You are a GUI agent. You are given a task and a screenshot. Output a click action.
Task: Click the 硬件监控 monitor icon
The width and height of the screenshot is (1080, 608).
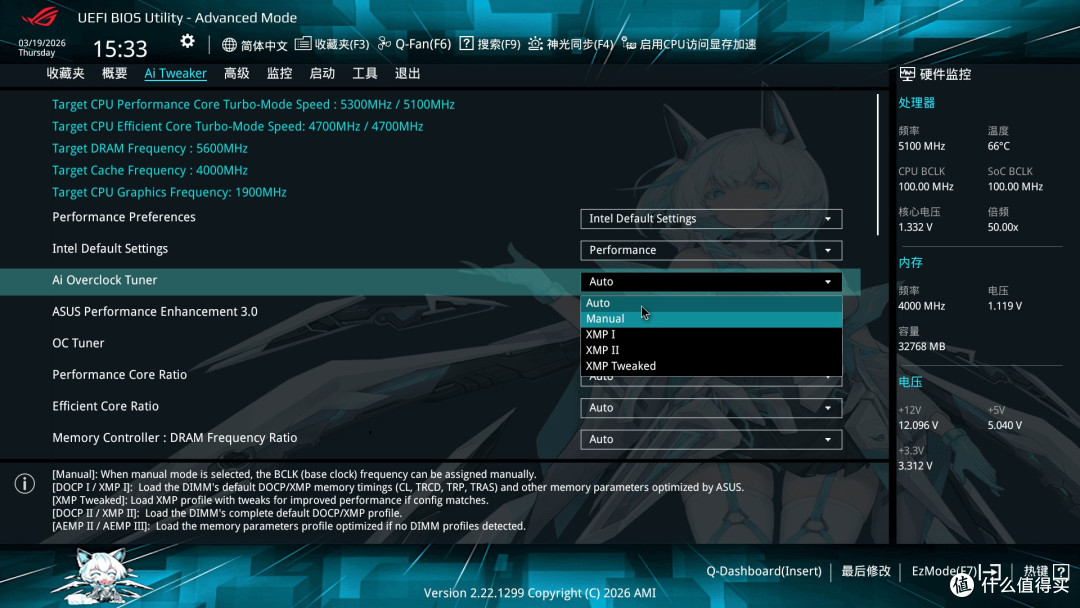(x=907, y=74)
